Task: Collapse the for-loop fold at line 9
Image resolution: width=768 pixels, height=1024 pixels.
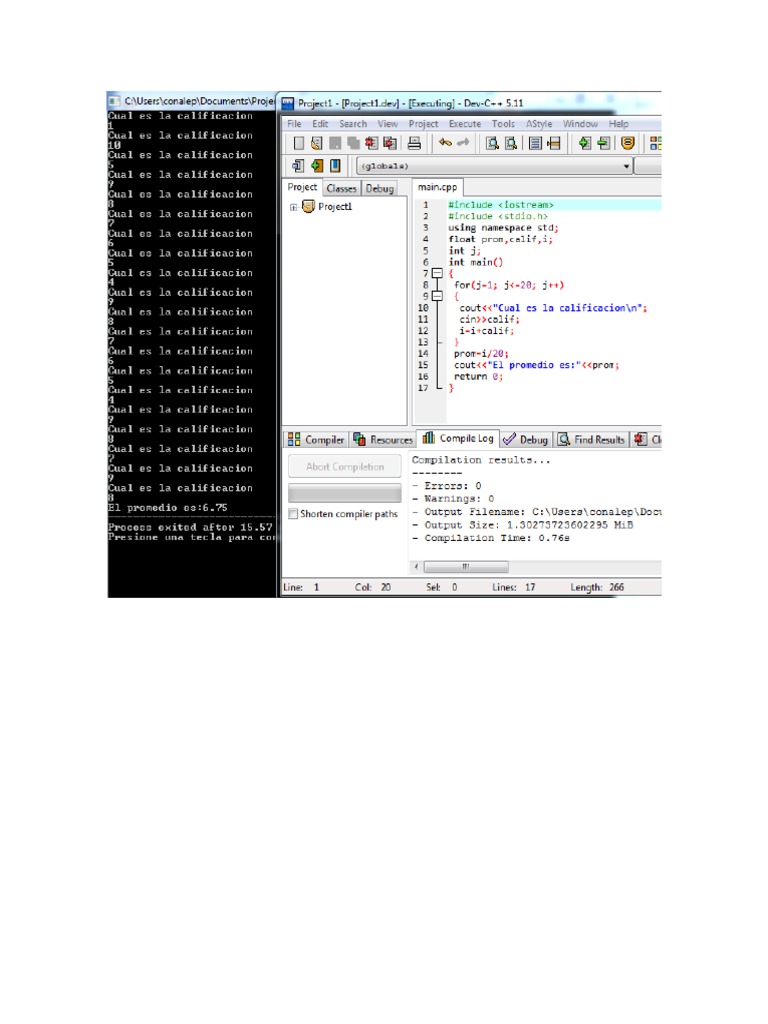Action: [437, 296]
